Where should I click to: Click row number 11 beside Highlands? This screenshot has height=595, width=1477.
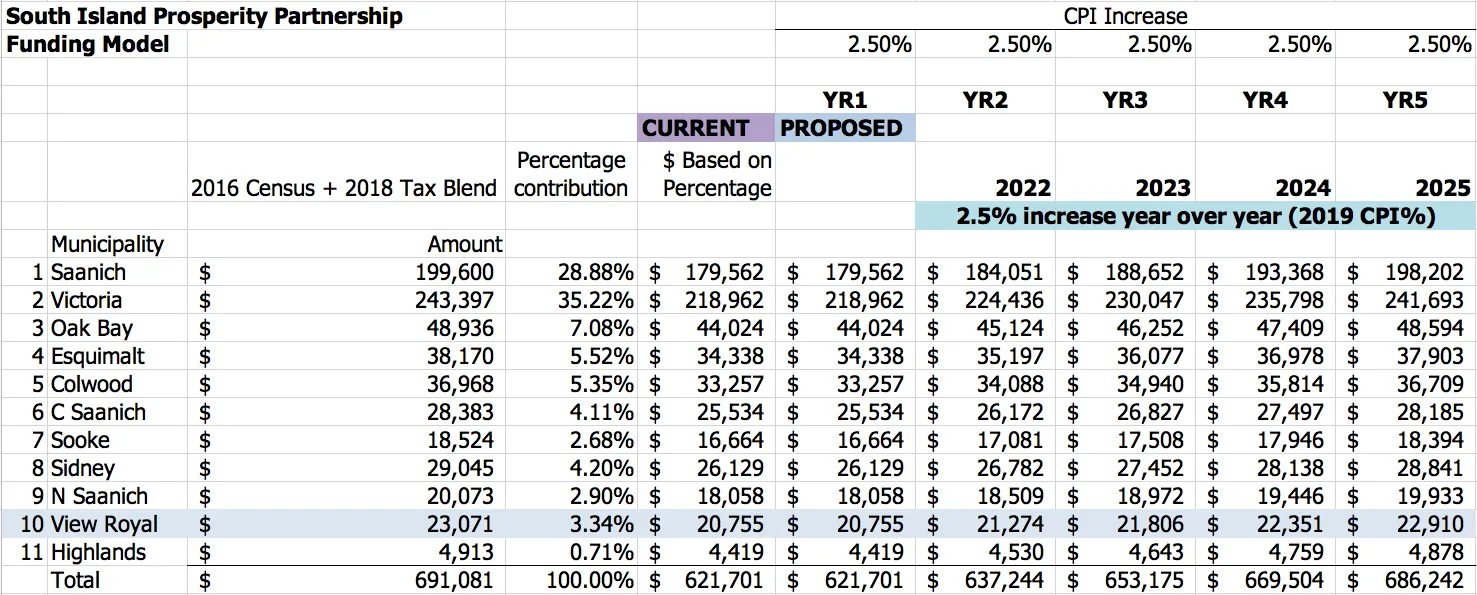click(x=34, y=552)
